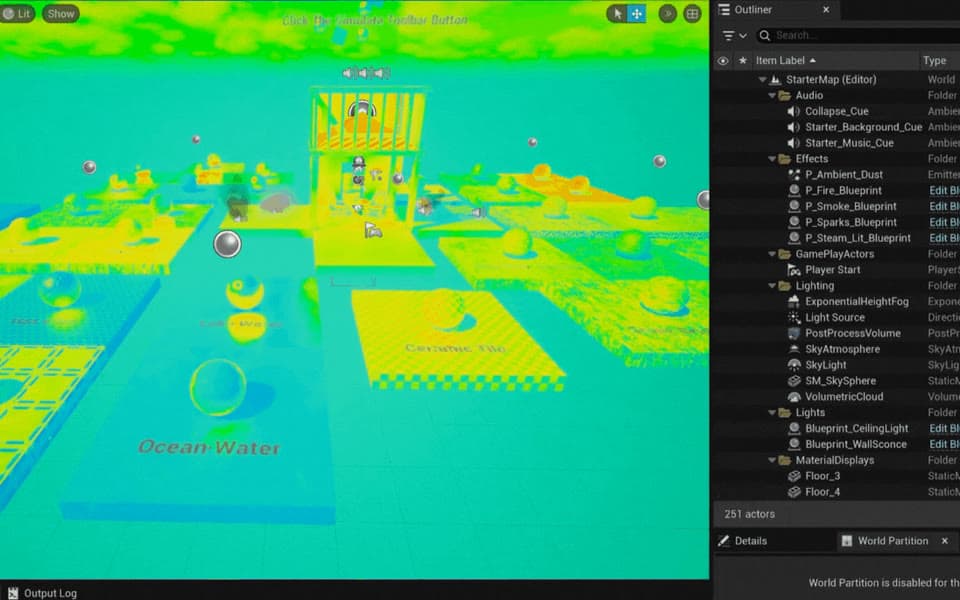Screen dimensions: 960x600
Task: Collapse the GamePlayActors folder arrow
Action: click(772, 254)
